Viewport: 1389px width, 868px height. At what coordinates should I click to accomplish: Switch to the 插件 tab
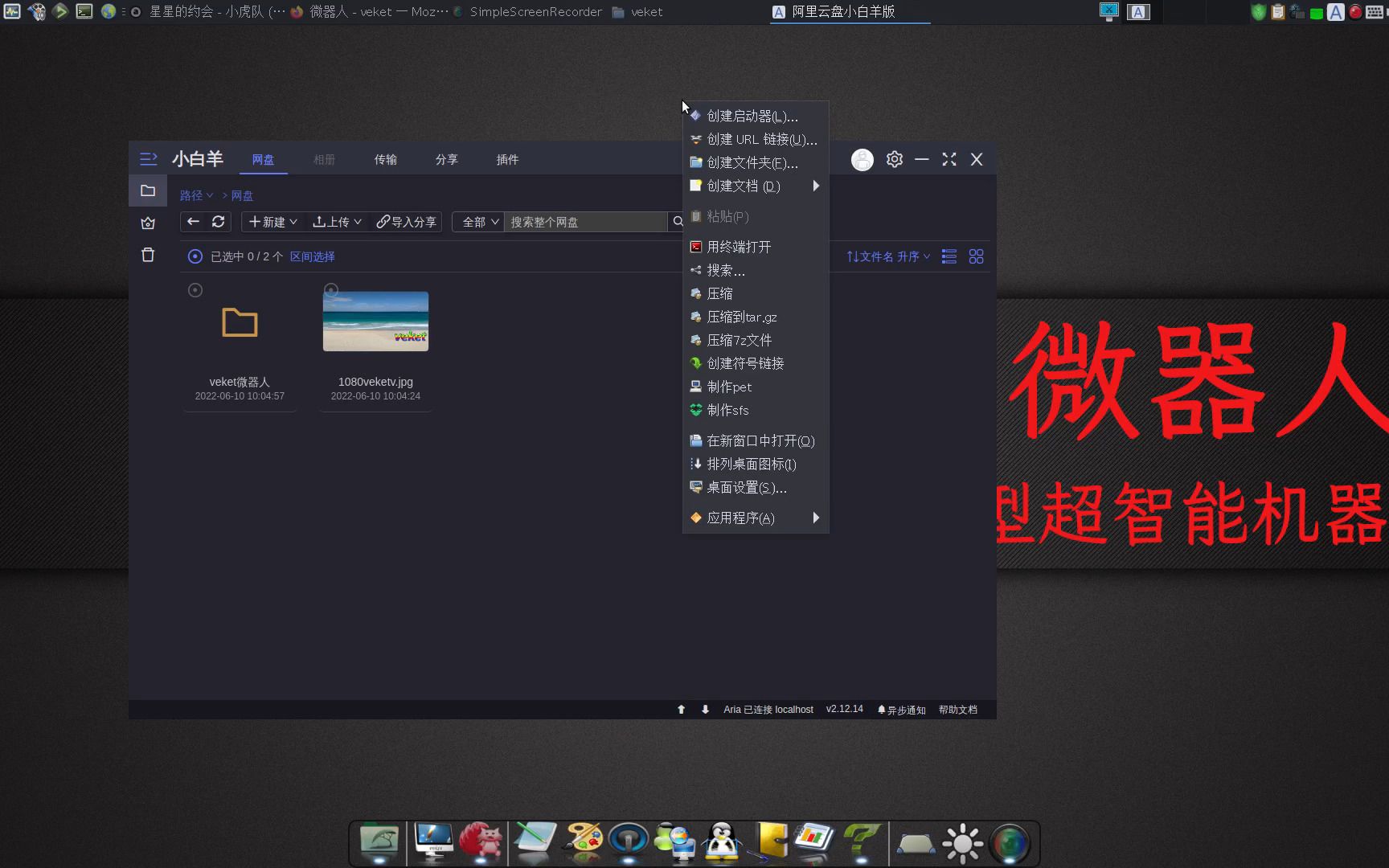point(507,159)
